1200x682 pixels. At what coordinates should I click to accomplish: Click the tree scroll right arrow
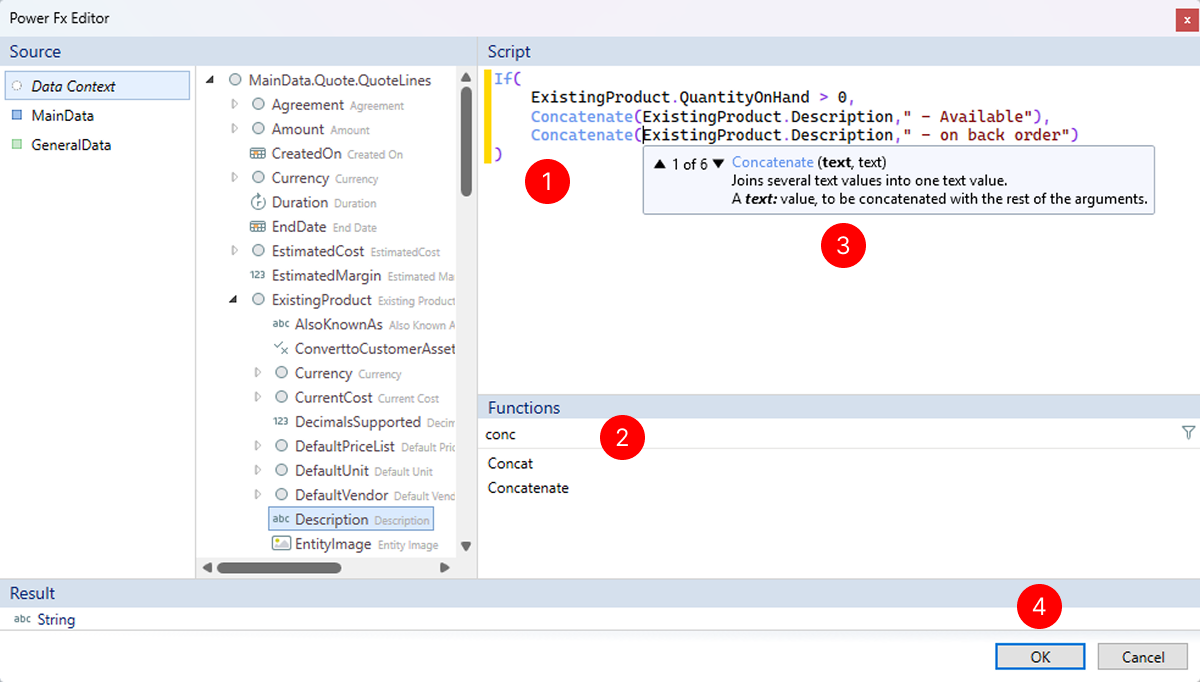pos(445,568)
